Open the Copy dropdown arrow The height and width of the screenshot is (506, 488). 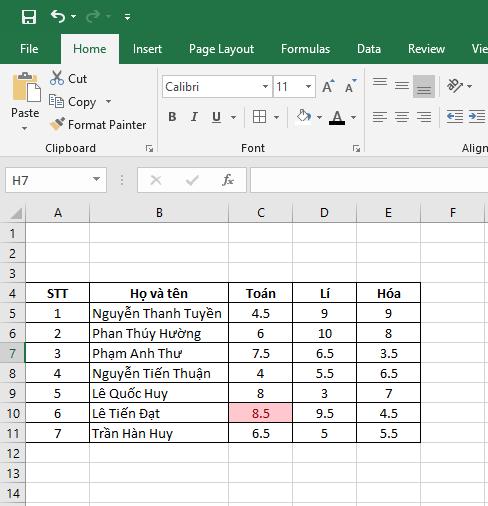pyautogui.click(x=108, y=101)
